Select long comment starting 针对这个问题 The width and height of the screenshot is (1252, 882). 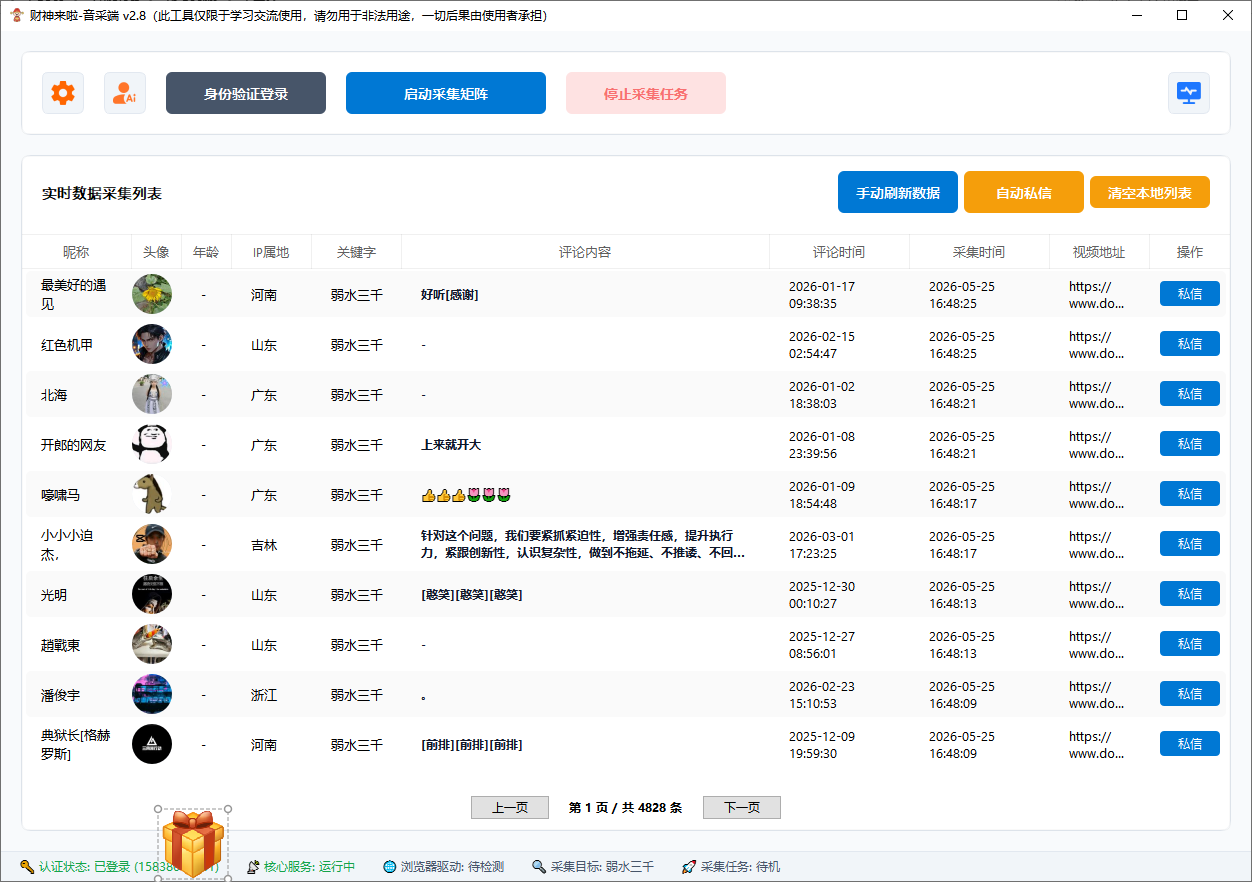(583, 544)
